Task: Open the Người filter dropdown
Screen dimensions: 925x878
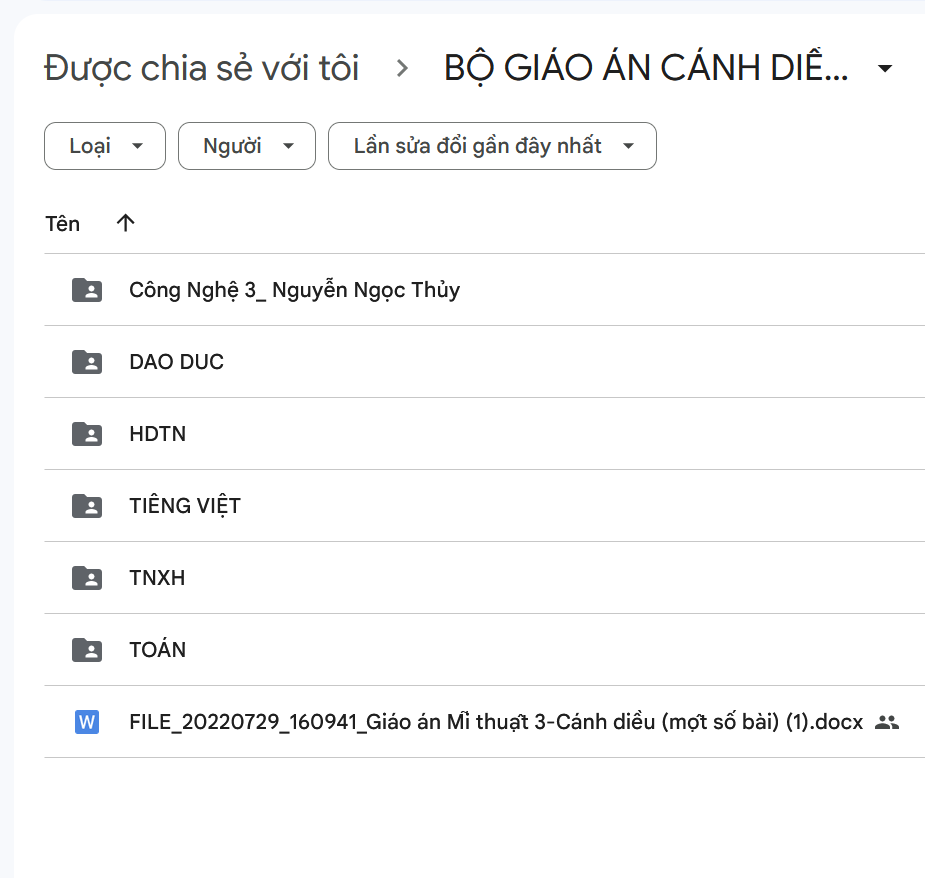Action: (x=246, y=146)
